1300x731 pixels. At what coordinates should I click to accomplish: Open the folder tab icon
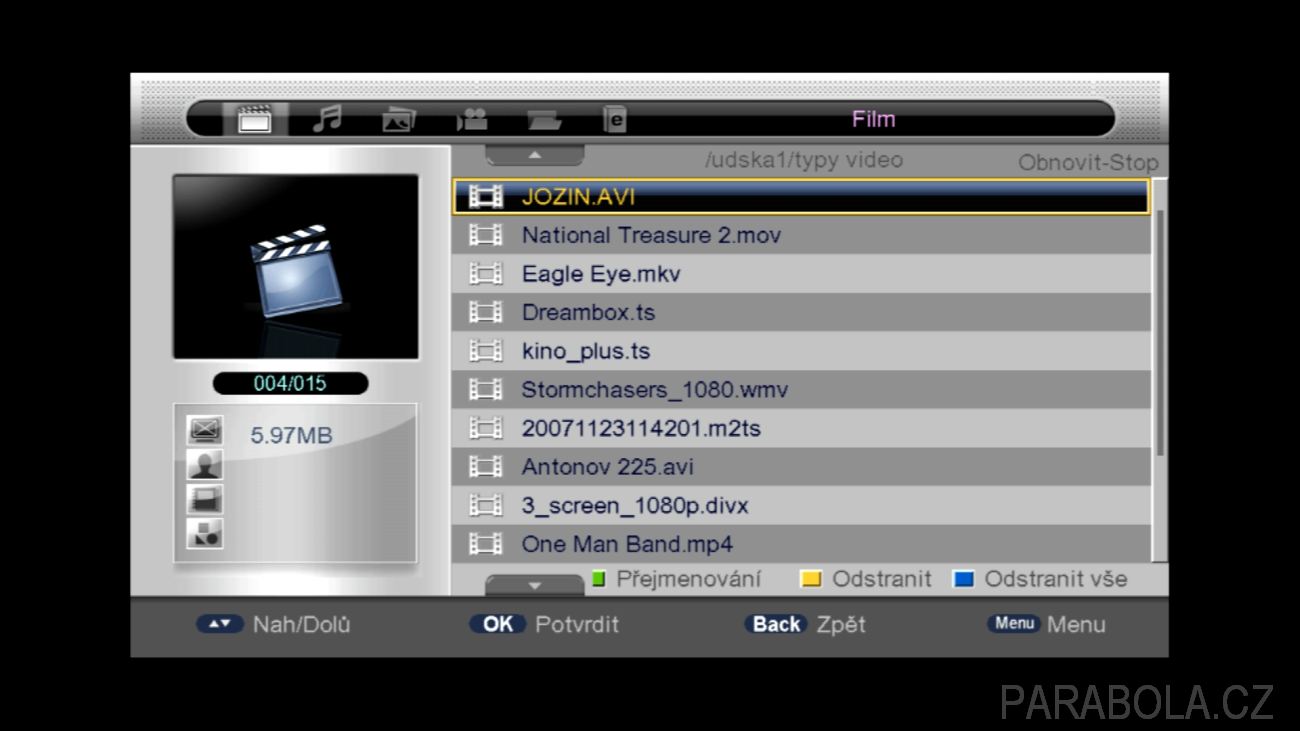coord(544,120)
